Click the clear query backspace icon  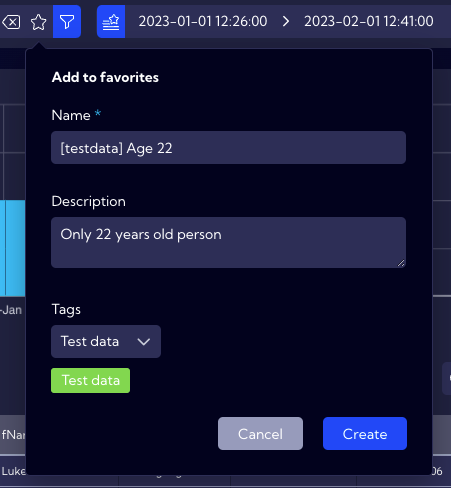[x=11, y=22]
